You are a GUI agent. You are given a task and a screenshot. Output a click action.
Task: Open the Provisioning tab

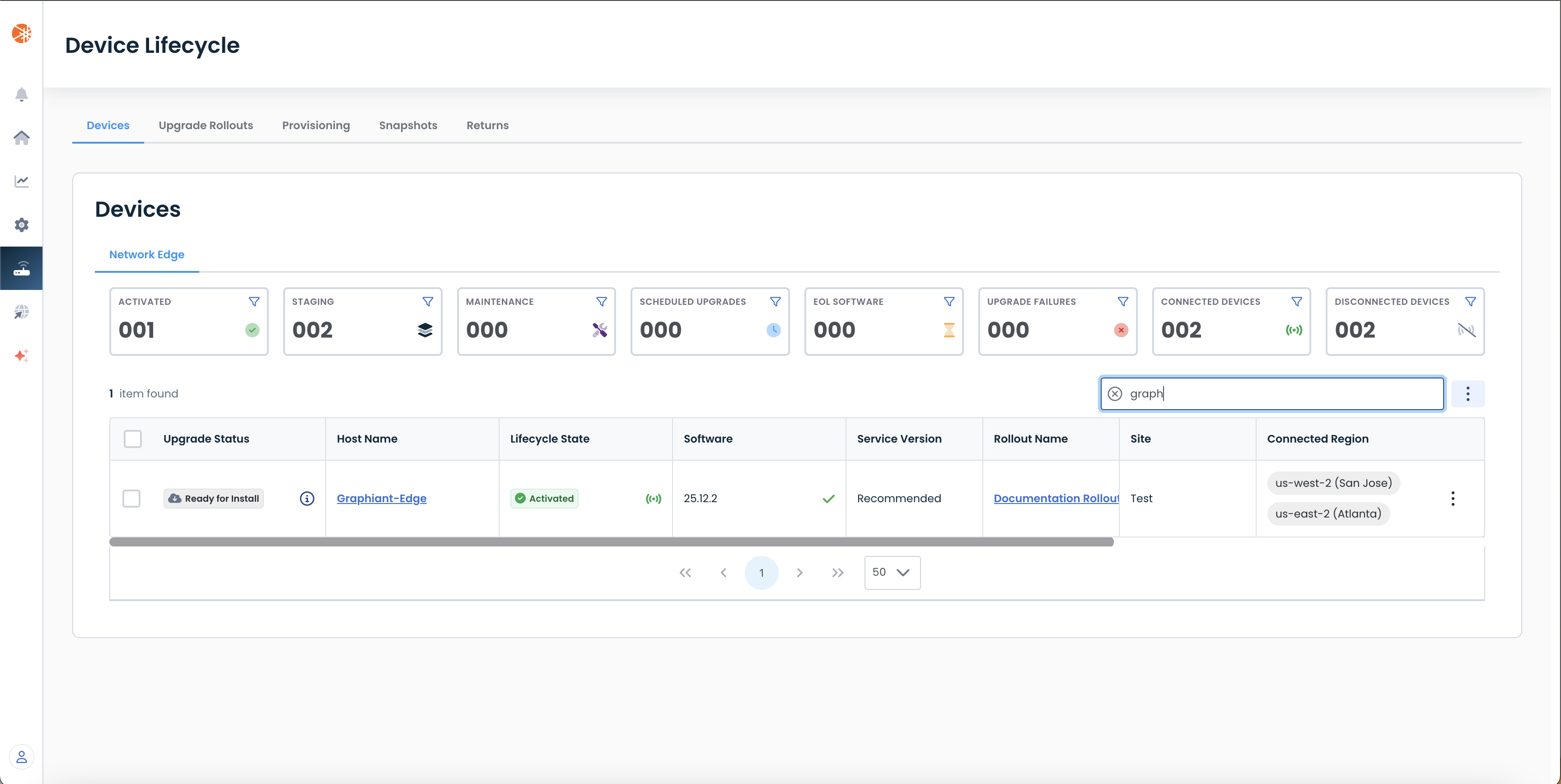click(x=316, y=126)
